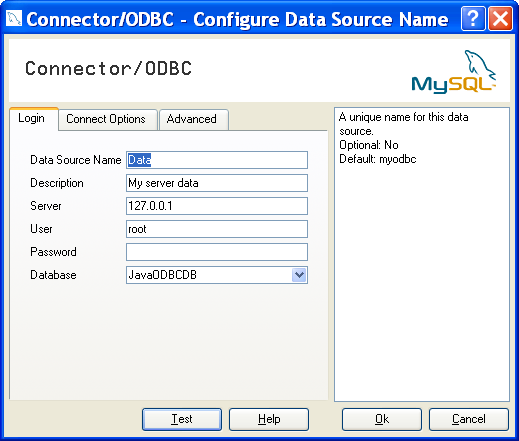Focus the empty Password field

[x=217, y=252]
